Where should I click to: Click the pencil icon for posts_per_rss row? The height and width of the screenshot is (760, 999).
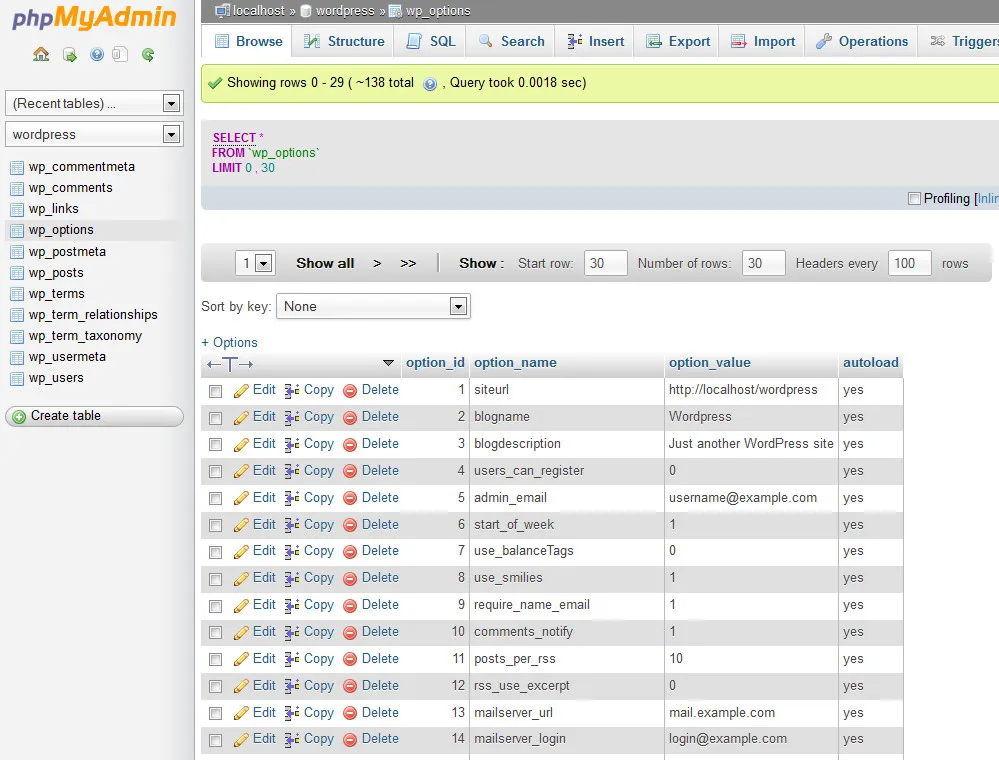(241, 659)
